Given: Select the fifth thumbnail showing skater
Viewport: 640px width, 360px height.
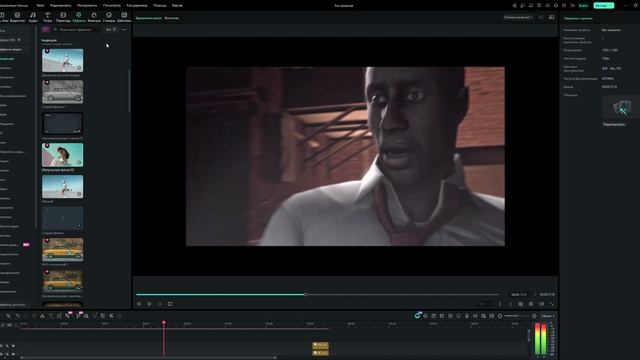Looking at the screenshot, I should [62, 187].
